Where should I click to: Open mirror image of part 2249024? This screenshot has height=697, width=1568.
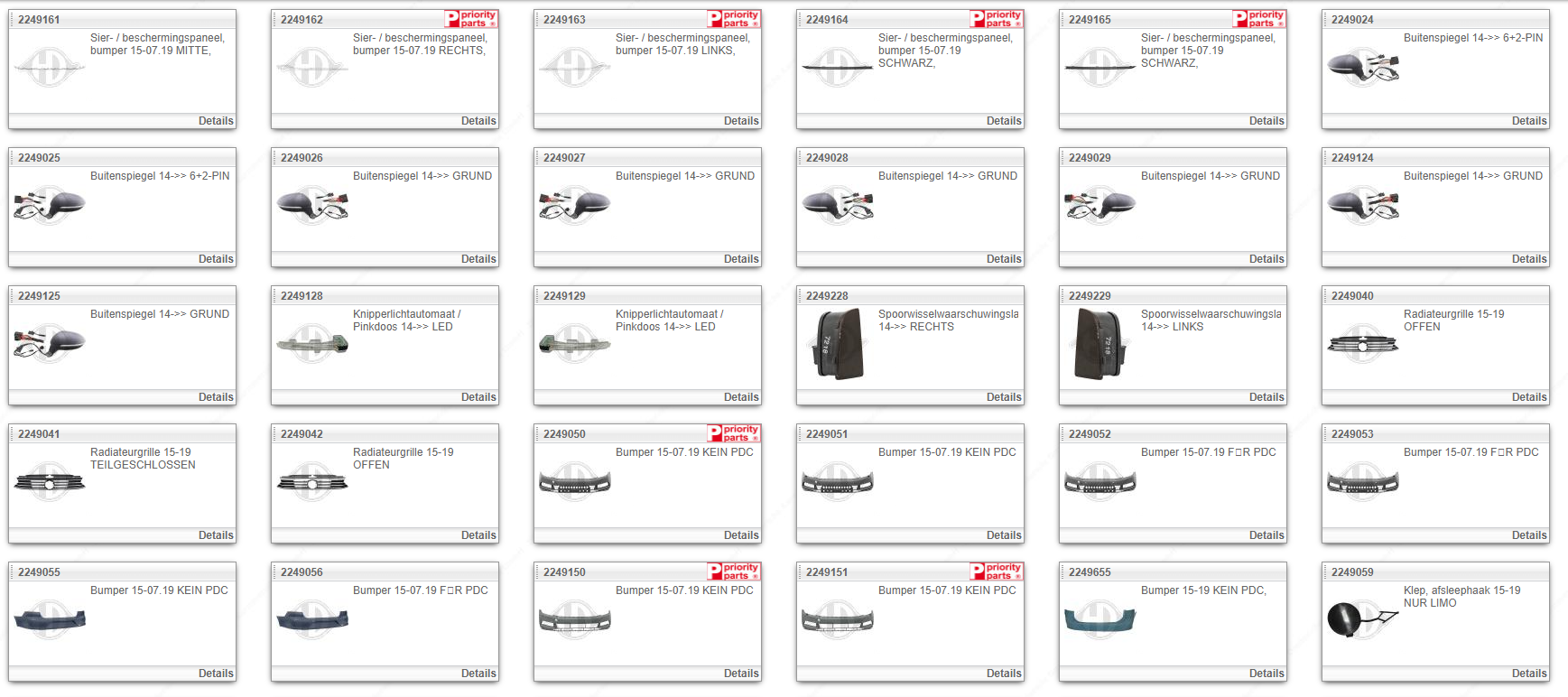point(1362,68)
